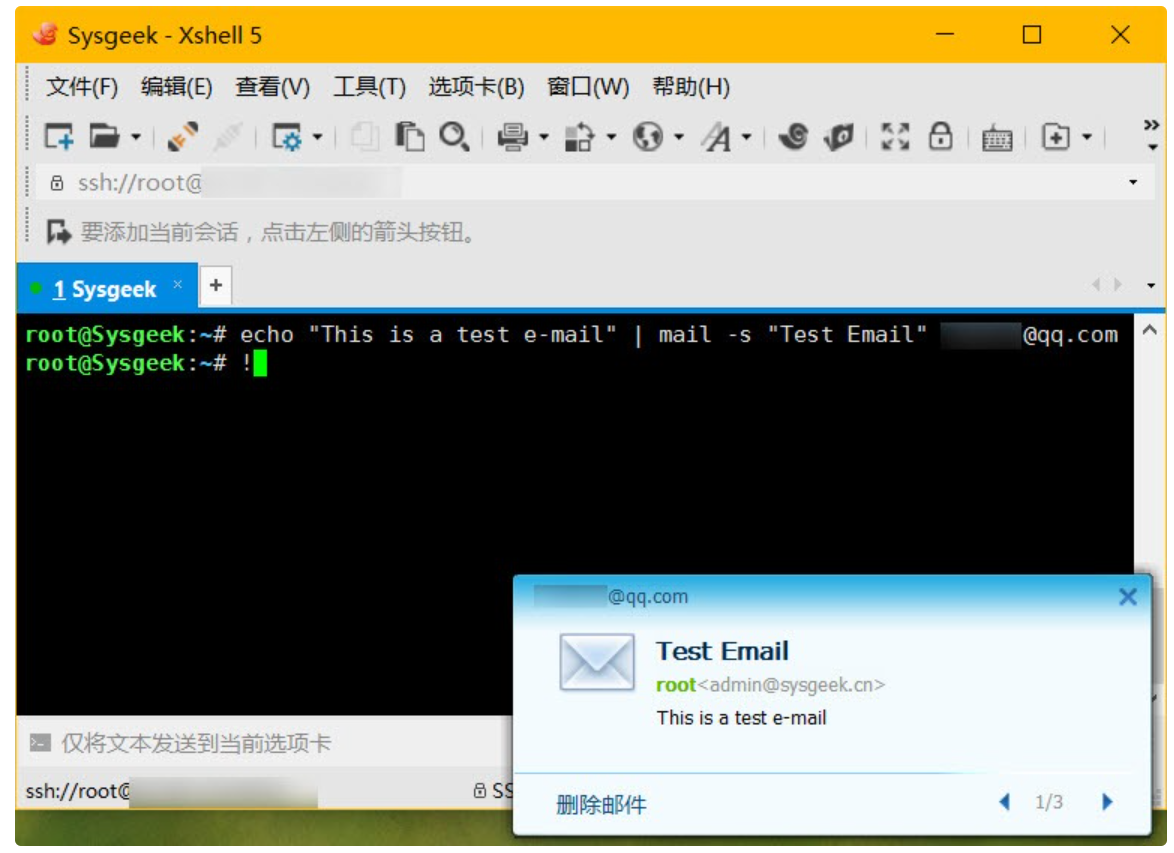Screen dimensions: 1174x853
Task: Open the Test Email notification title
Action: [x=722, y=651]
